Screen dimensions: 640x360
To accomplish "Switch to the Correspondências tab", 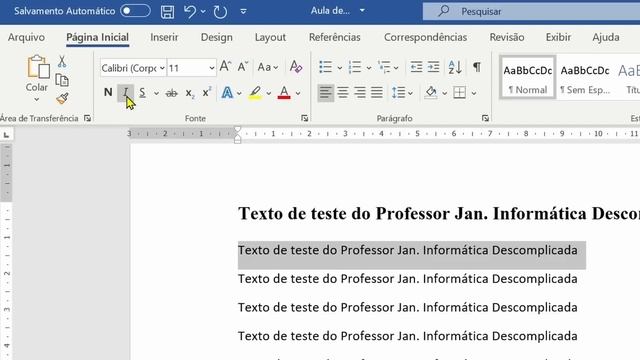I will point(425,37).
